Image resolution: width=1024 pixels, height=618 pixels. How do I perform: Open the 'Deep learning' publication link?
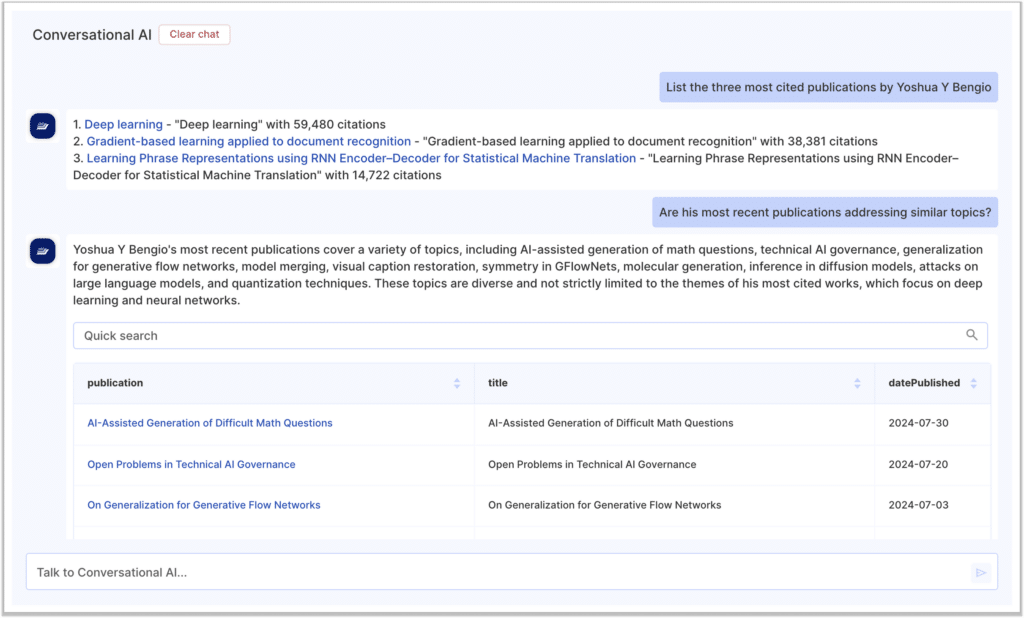click(x=123, y=125)
